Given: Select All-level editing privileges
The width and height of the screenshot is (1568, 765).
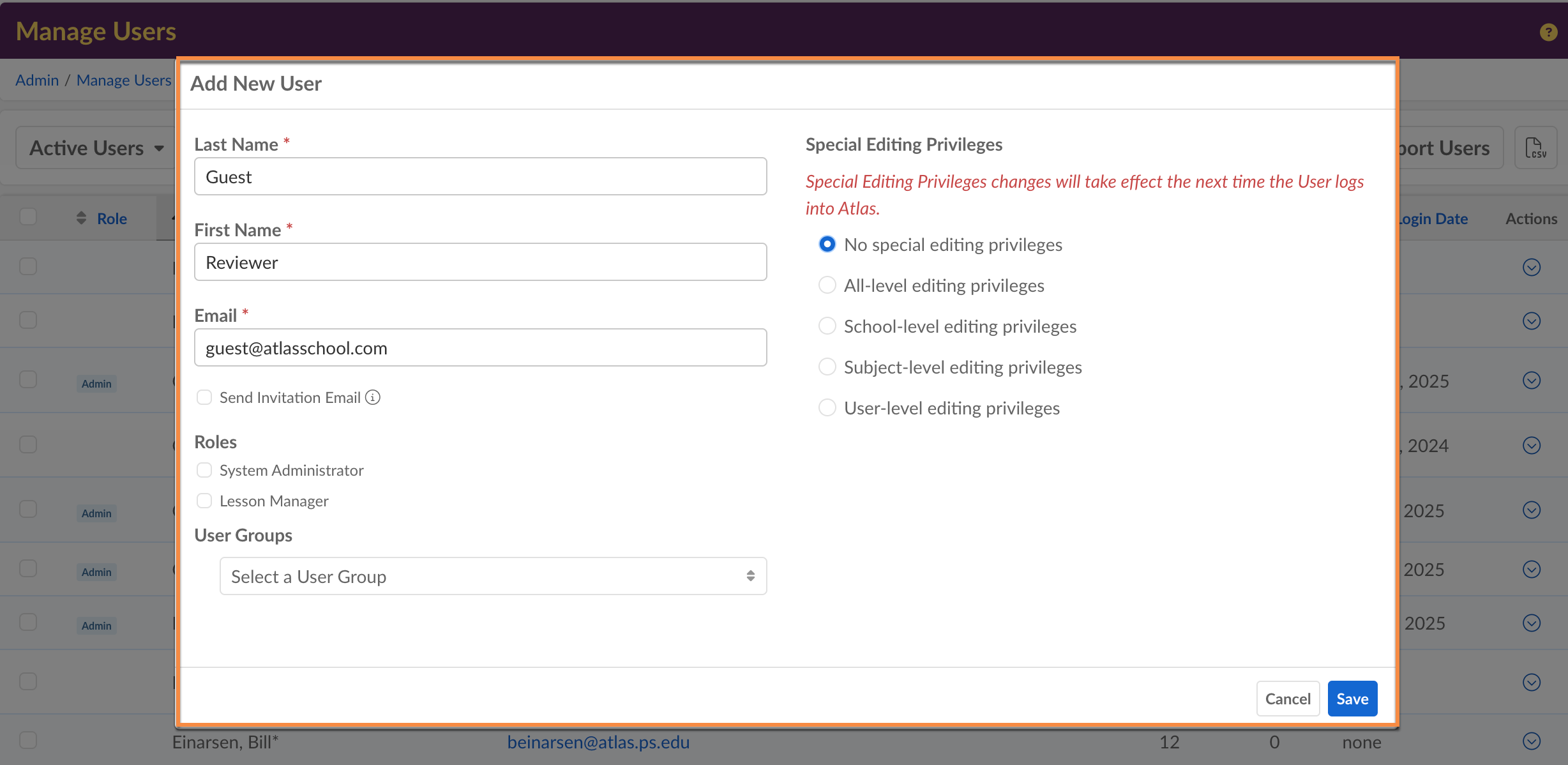Looking at the screenshot, I should tap(827, 285).
